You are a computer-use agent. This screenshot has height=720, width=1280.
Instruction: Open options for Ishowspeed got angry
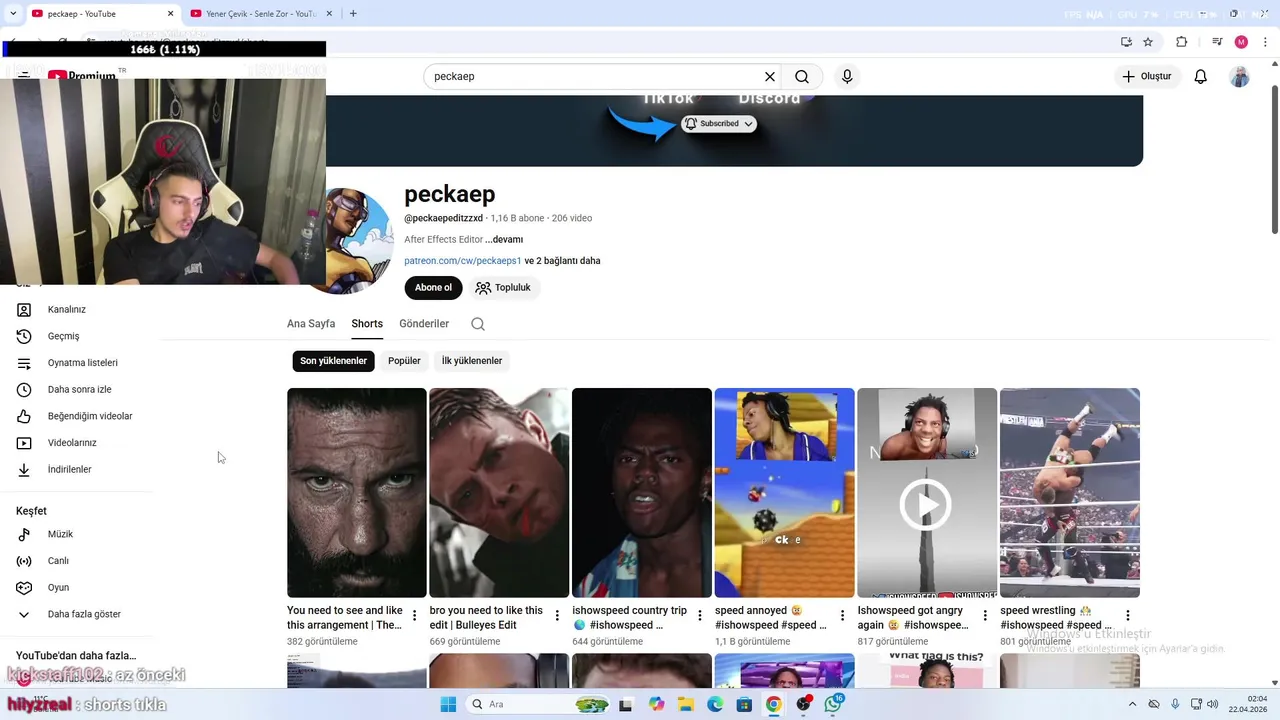[x=985, y=616]
